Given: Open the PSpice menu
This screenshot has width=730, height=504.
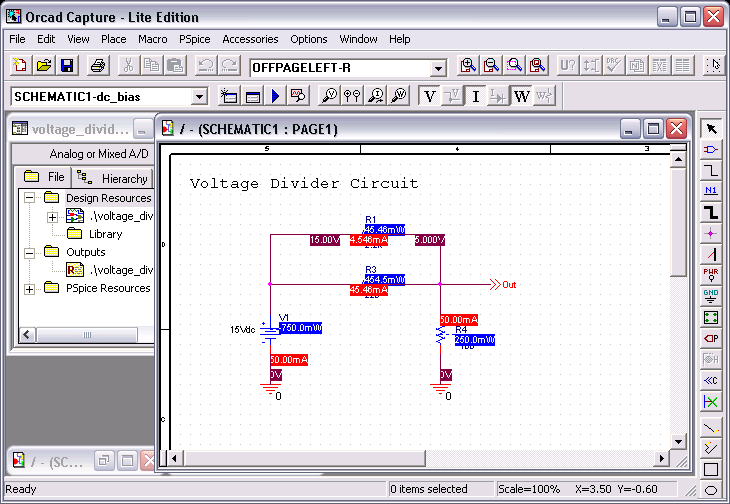Looking at the screenshot, I should tap(195, 39).
